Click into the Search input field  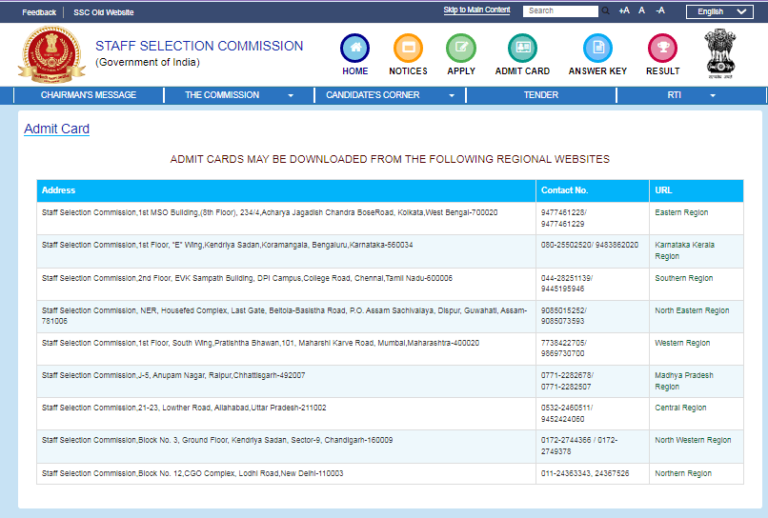pos(560,11)
